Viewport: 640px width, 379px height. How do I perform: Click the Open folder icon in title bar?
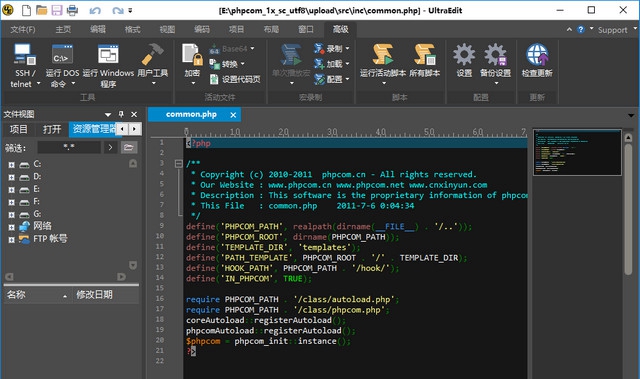(41, 10)
